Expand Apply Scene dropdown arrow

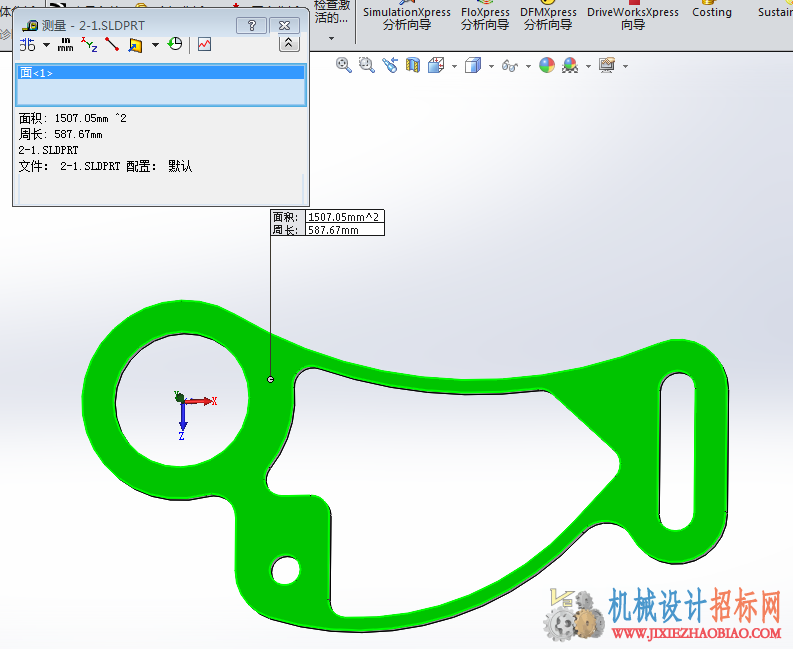[588, 66]
